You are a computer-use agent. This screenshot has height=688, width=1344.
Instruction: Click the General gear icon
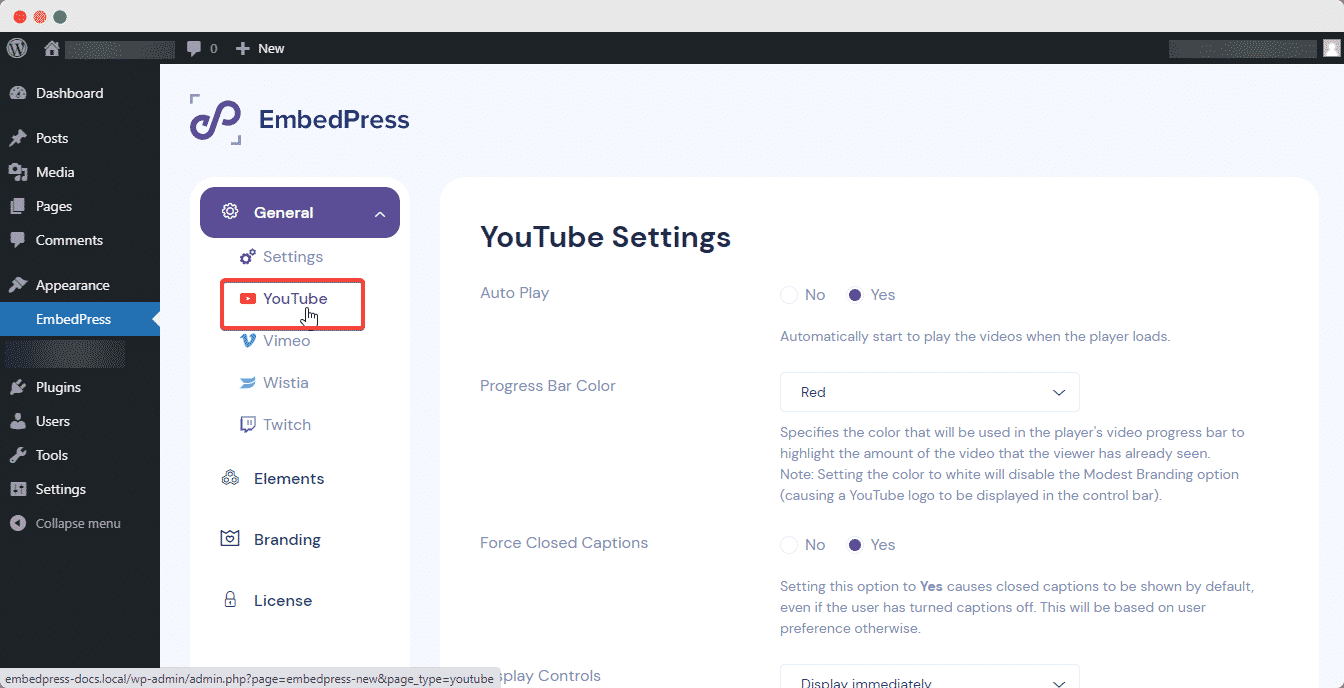tap(230, 212)
